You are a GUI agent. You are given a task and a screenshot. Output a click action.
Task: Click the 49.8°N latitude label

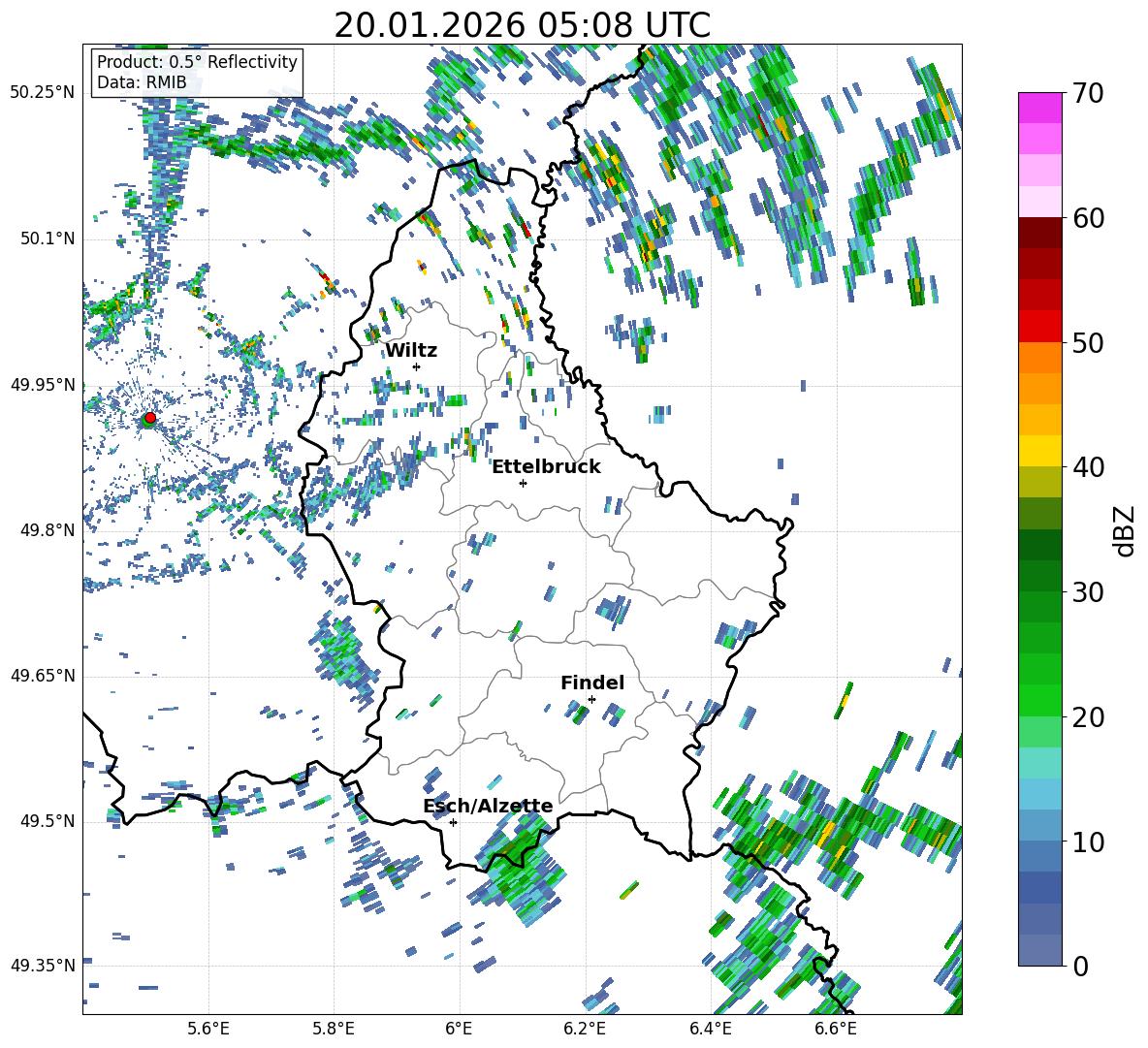coord(48,530)
